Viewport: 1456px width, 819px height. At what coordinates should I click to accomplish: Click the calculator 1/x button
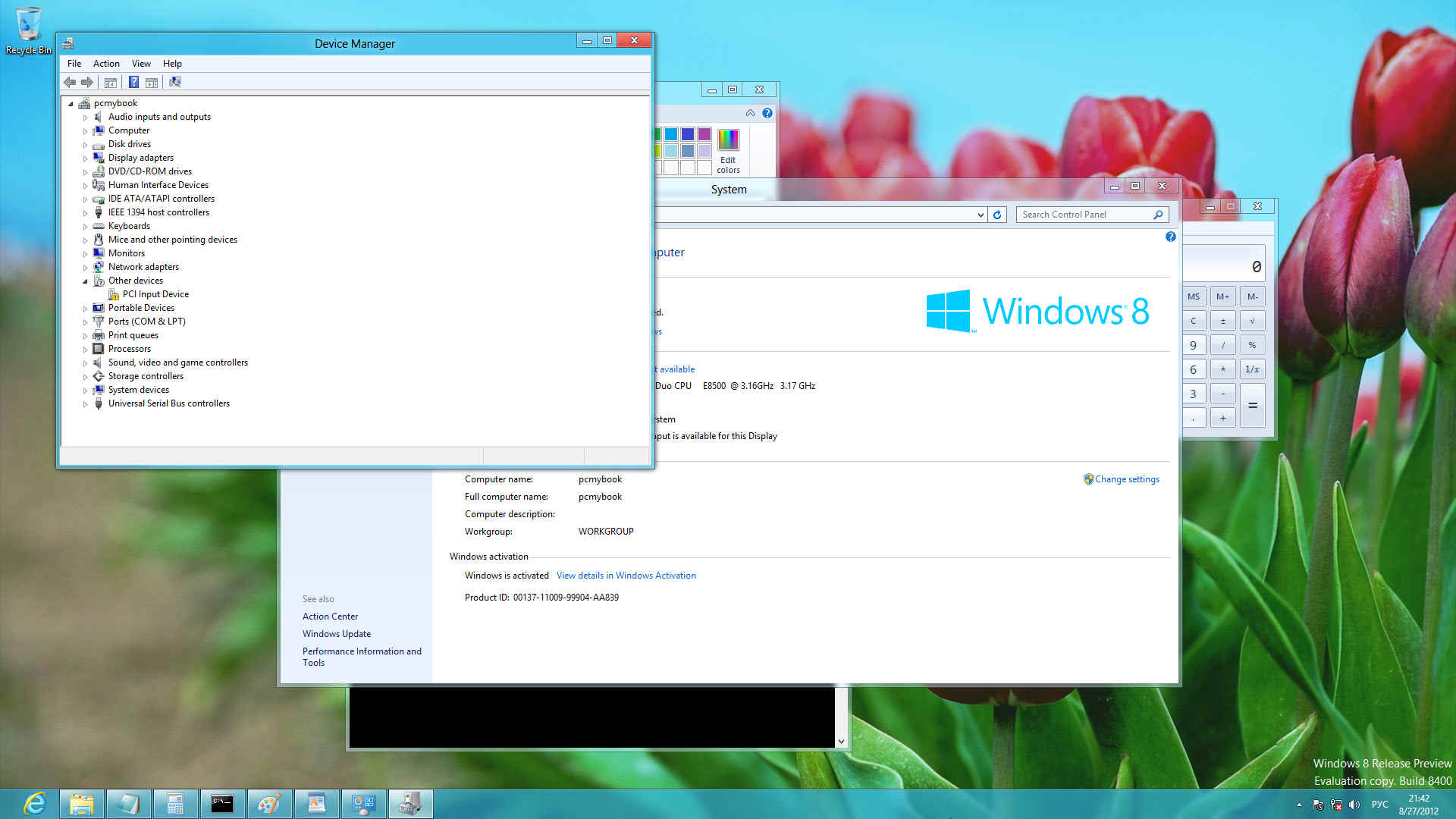(x=1252, y=369)
